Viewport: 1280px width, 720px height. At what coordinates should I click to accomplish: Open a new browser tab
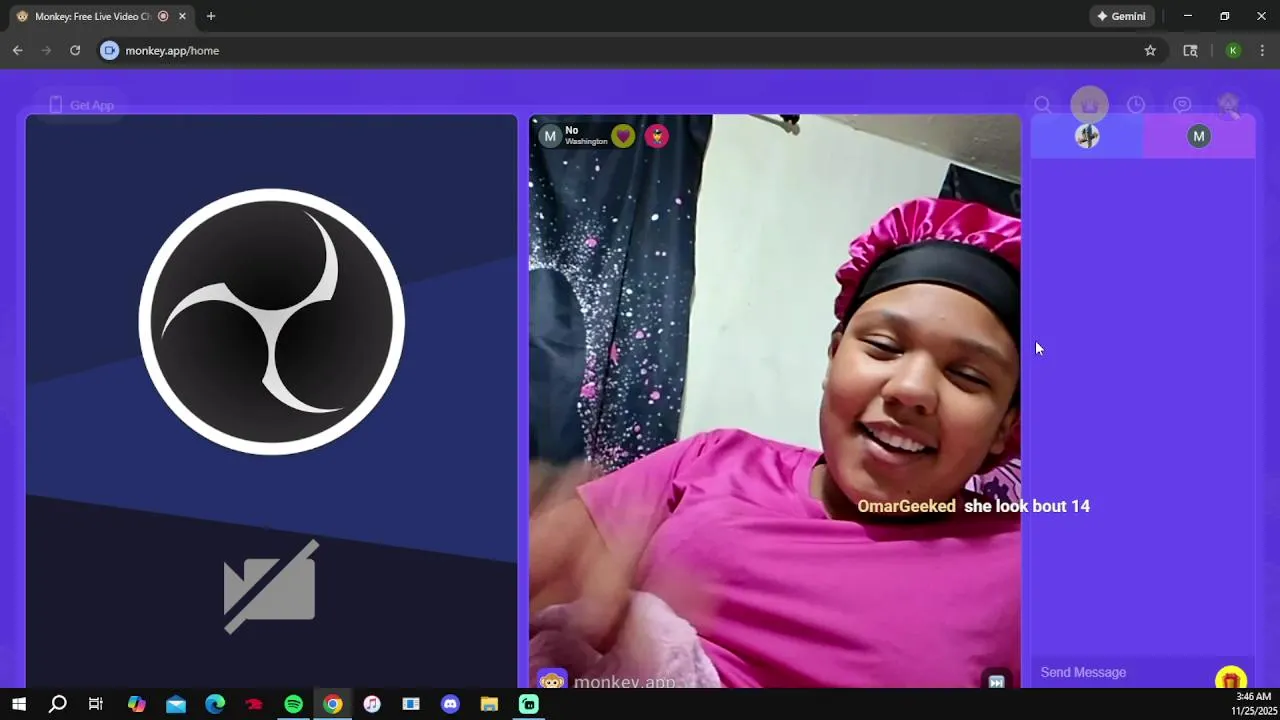tap(210, 16)
